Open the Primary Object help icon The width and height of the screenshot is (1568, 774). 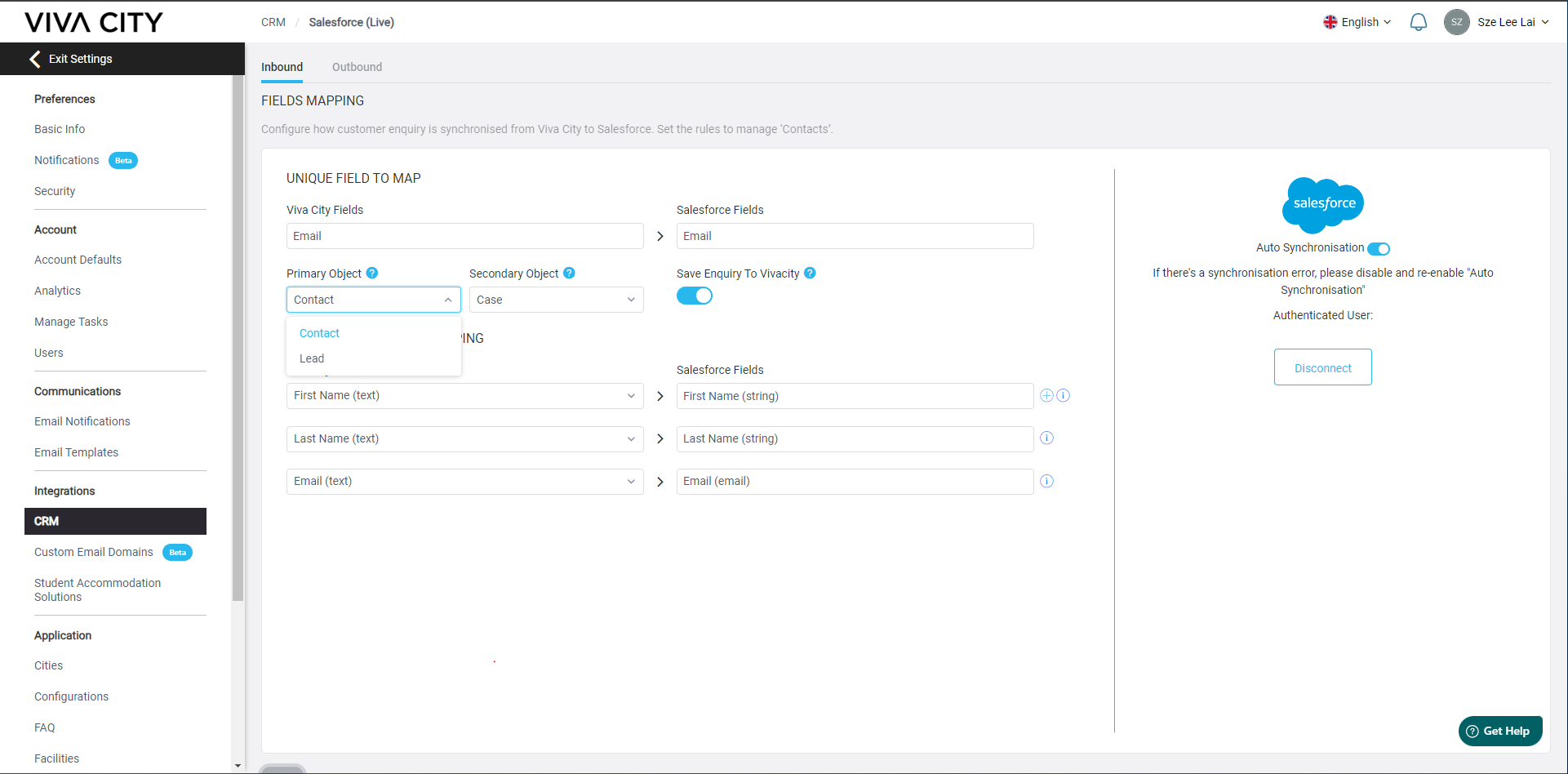point(372,273)
